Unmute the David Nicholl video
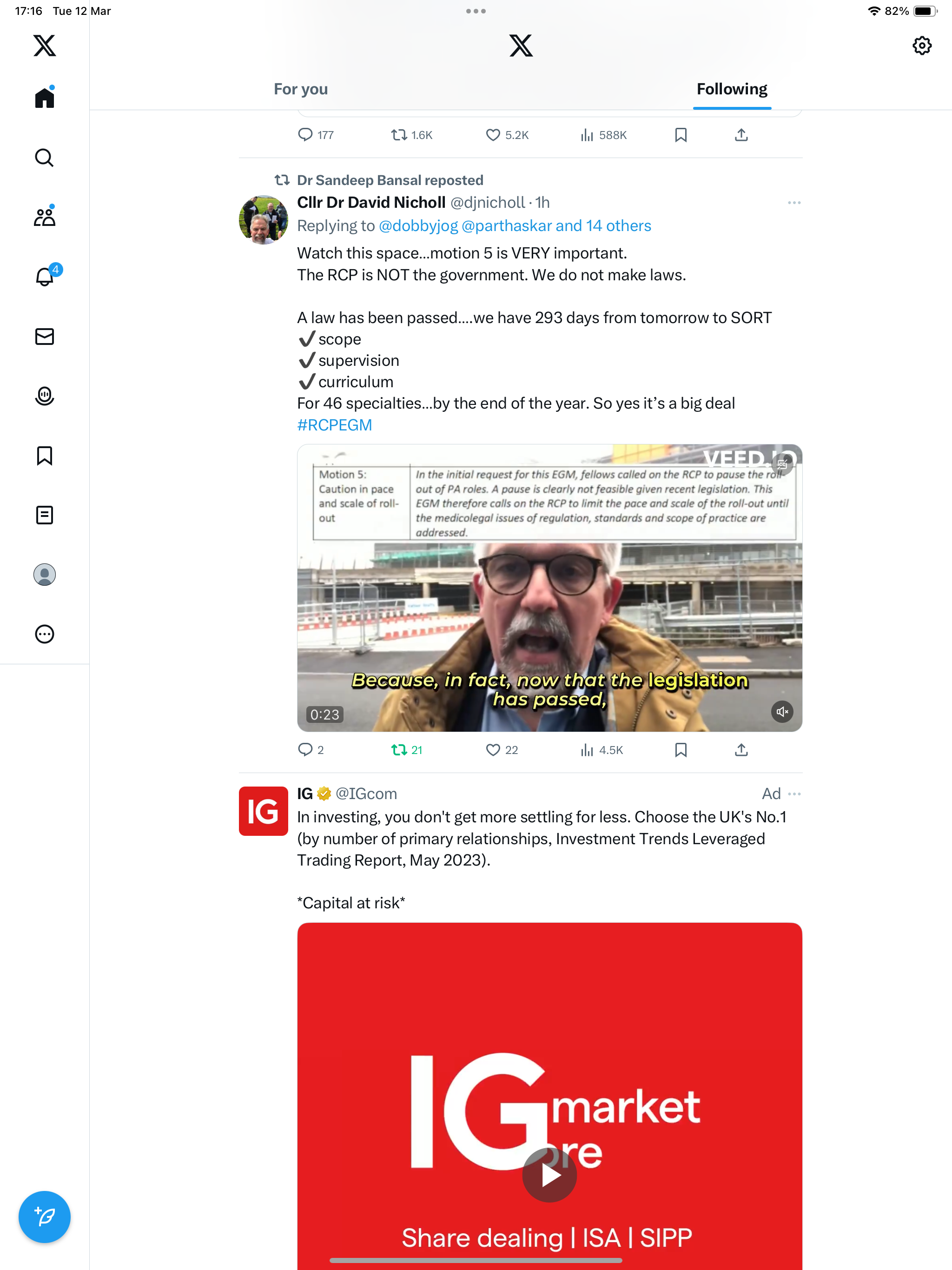Viewport: 952px width, 1270px height. coord(782,712)
